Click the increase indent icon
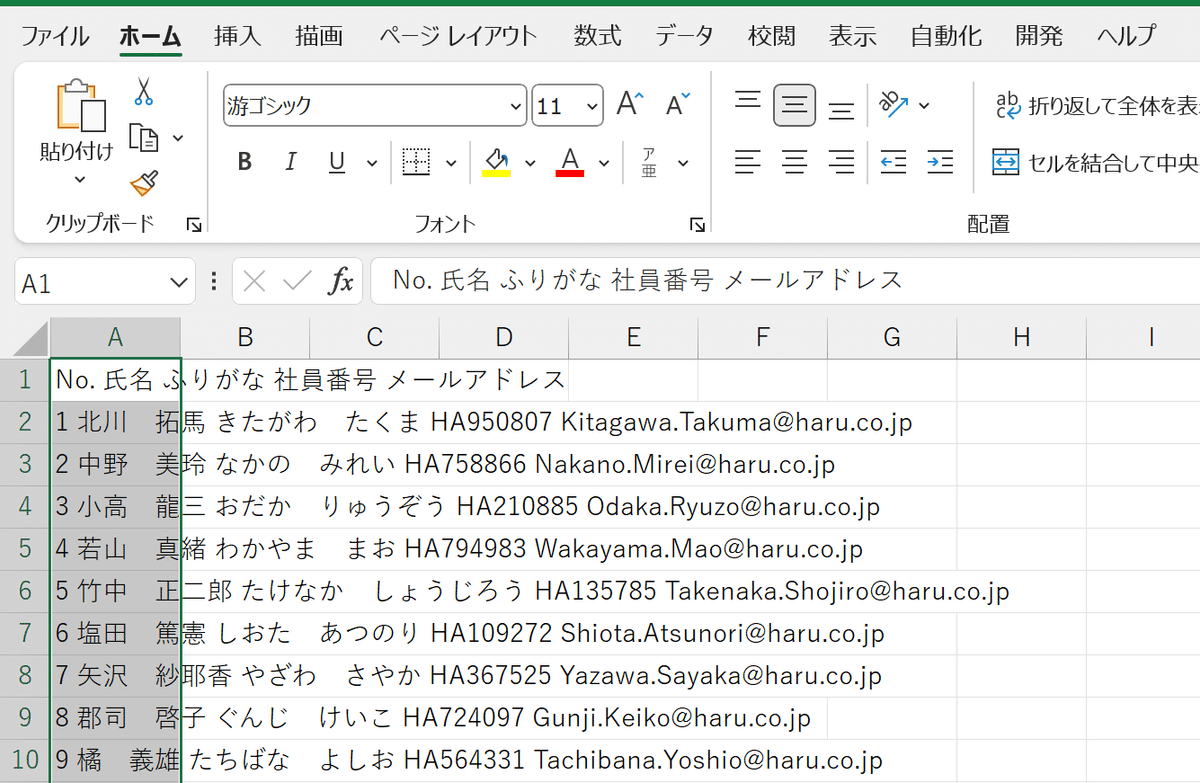This screenshot has height=783, width=1200. coord(940,162)
